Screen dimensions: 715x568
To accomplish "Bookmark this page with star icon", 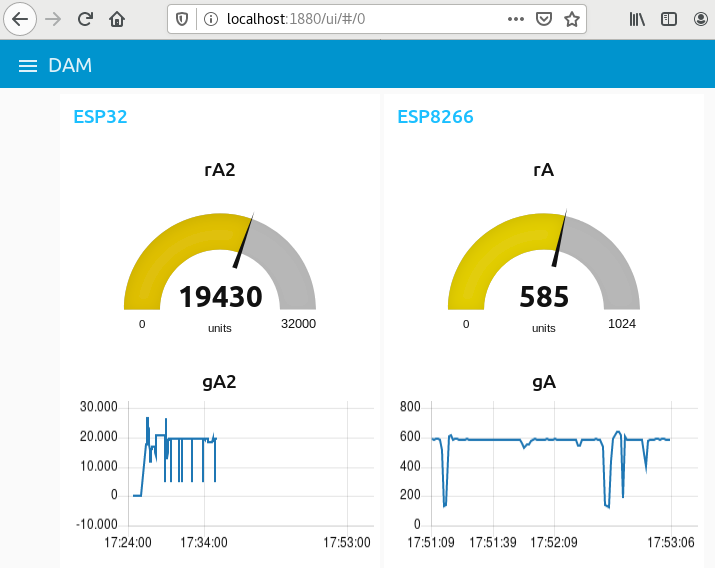I will 571,19.
